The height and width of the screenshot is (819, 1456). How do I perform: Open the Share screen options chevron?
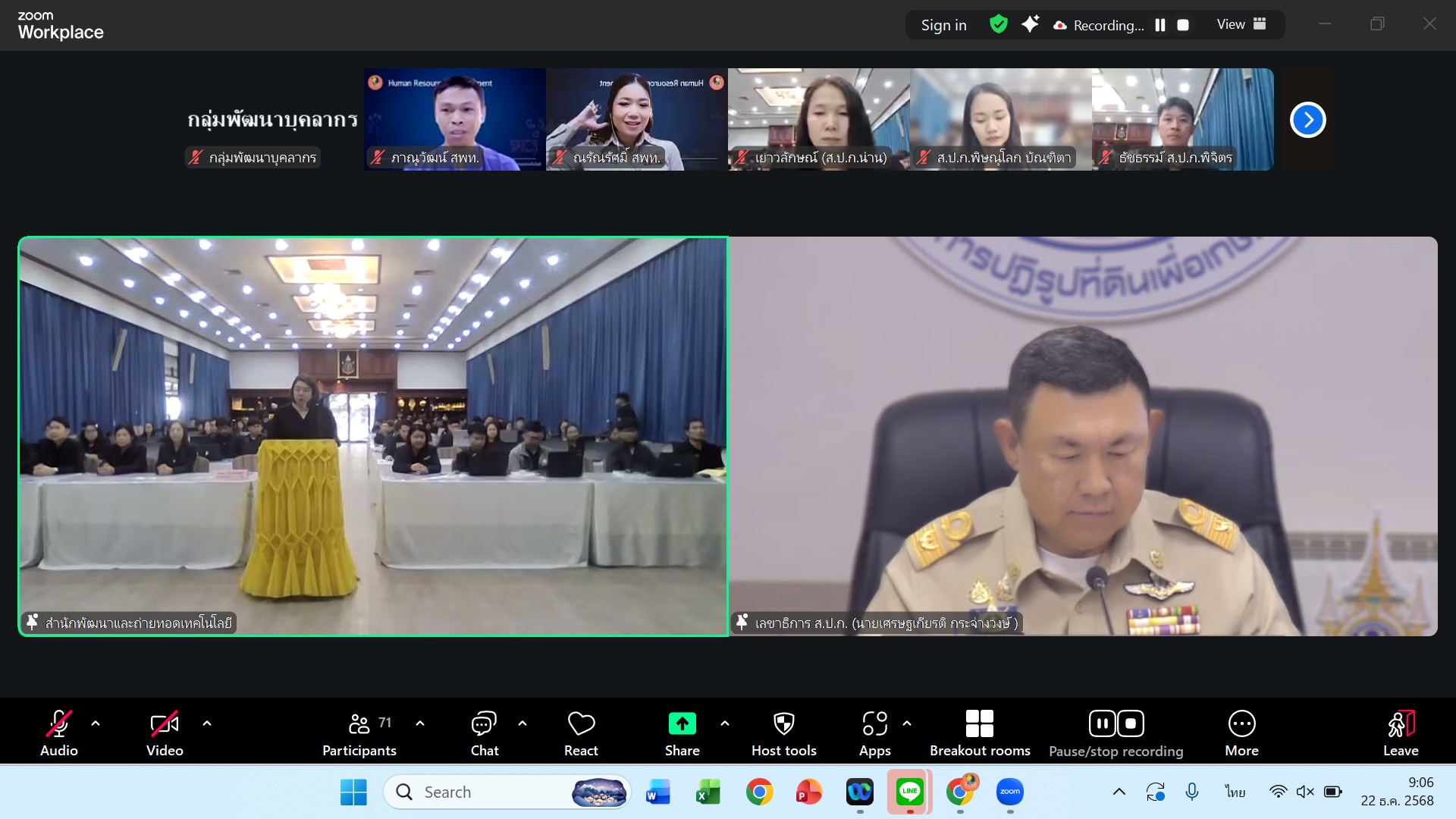[x=724, y=723]
